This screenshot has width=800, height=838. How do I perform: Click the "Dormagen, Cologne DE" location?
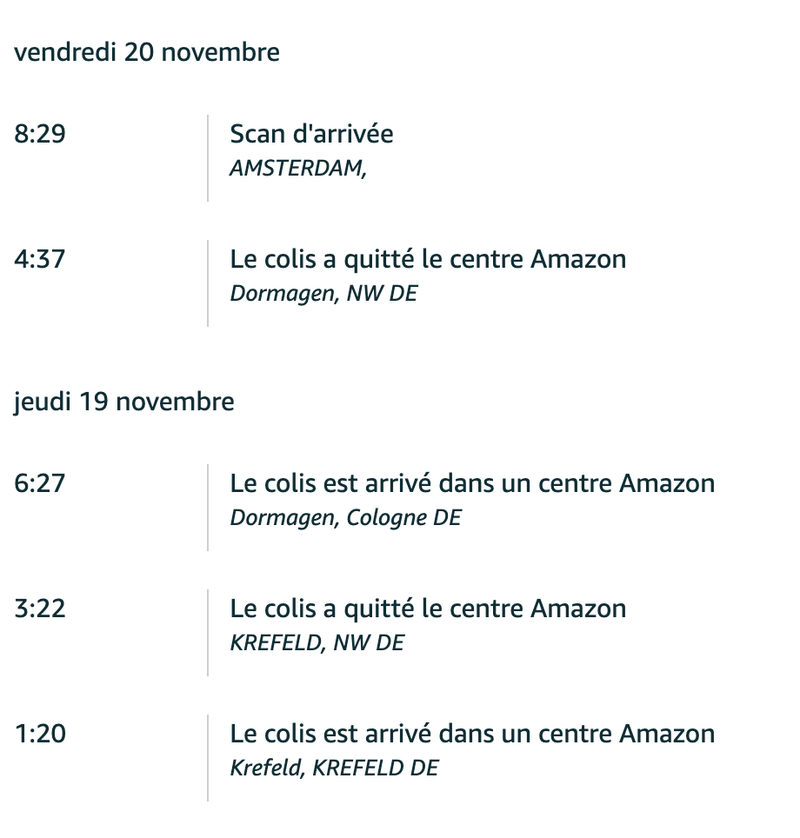[x=345, y=519]
